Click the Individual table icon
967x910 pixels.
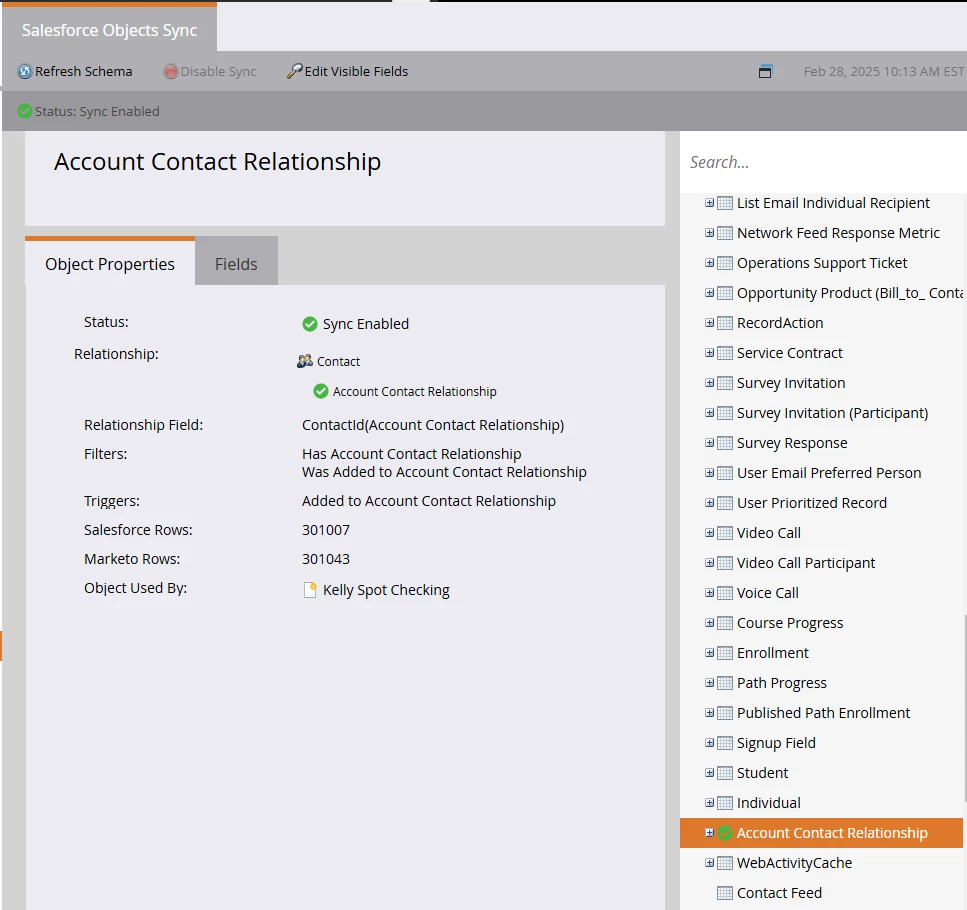point(725,803)
